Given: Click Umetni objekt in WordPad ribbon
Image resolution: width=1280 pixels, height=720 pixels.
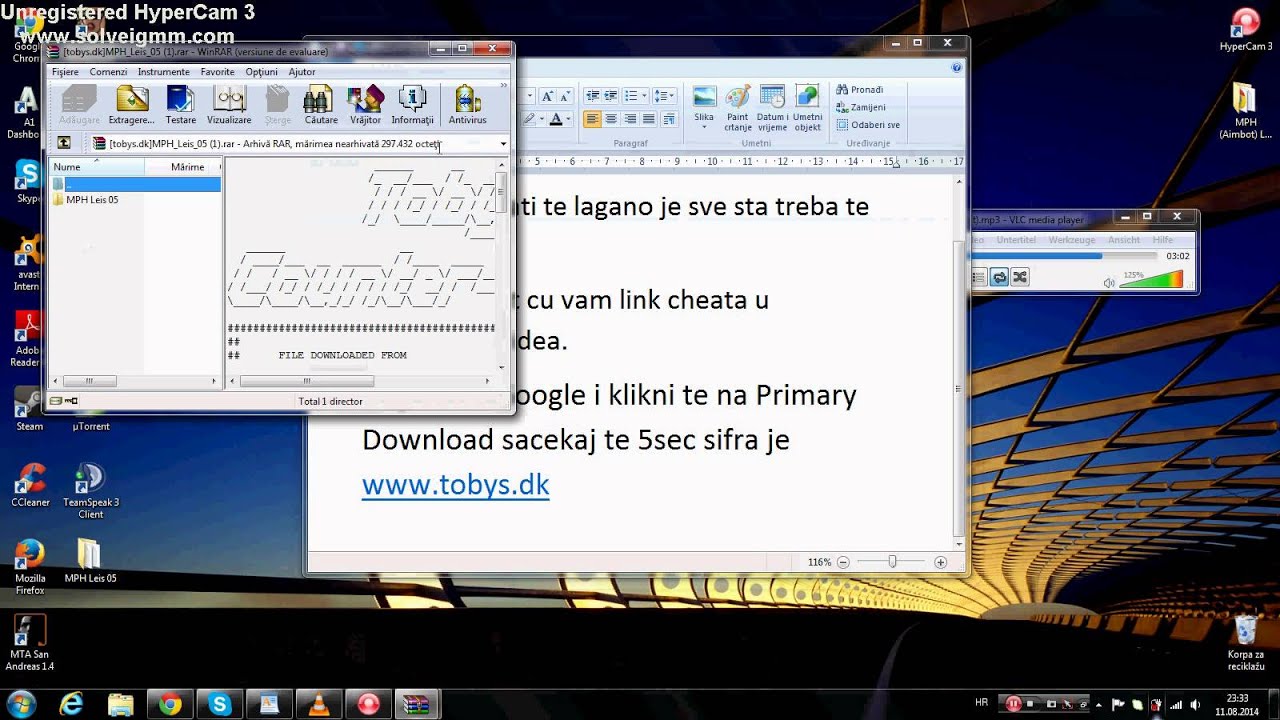Looking at the screenshot, I should [807, 108].
